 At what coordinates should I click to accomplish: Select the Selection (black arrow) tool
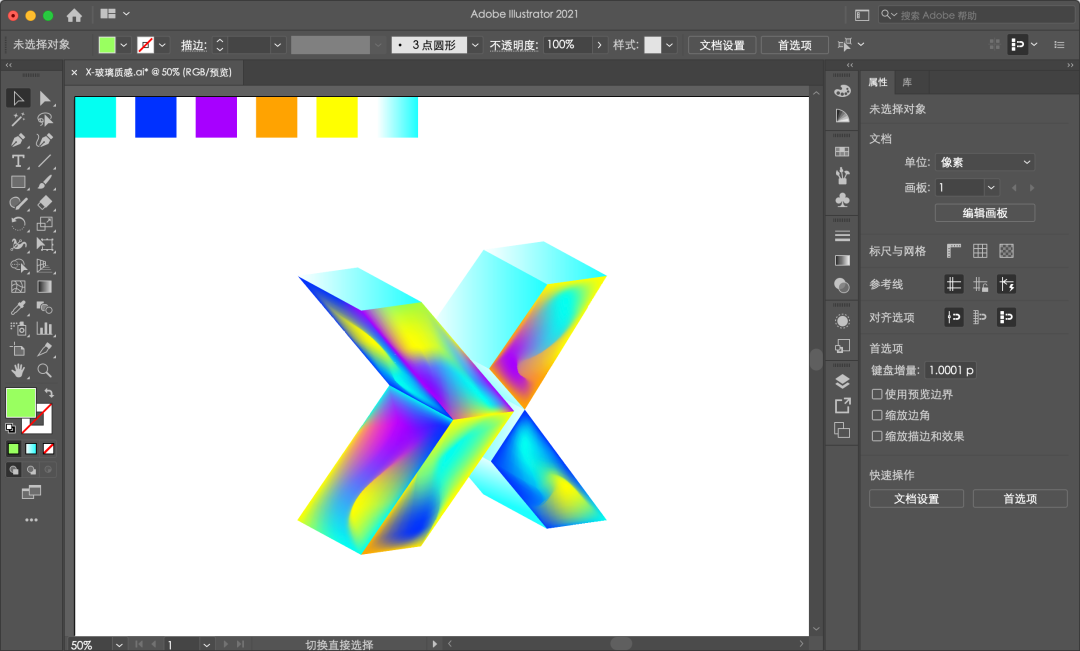18,99
